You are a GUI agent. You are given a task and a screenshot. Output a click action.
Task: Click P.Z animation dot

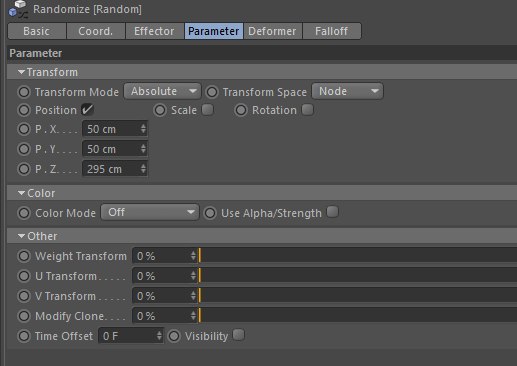coord(24,169)
